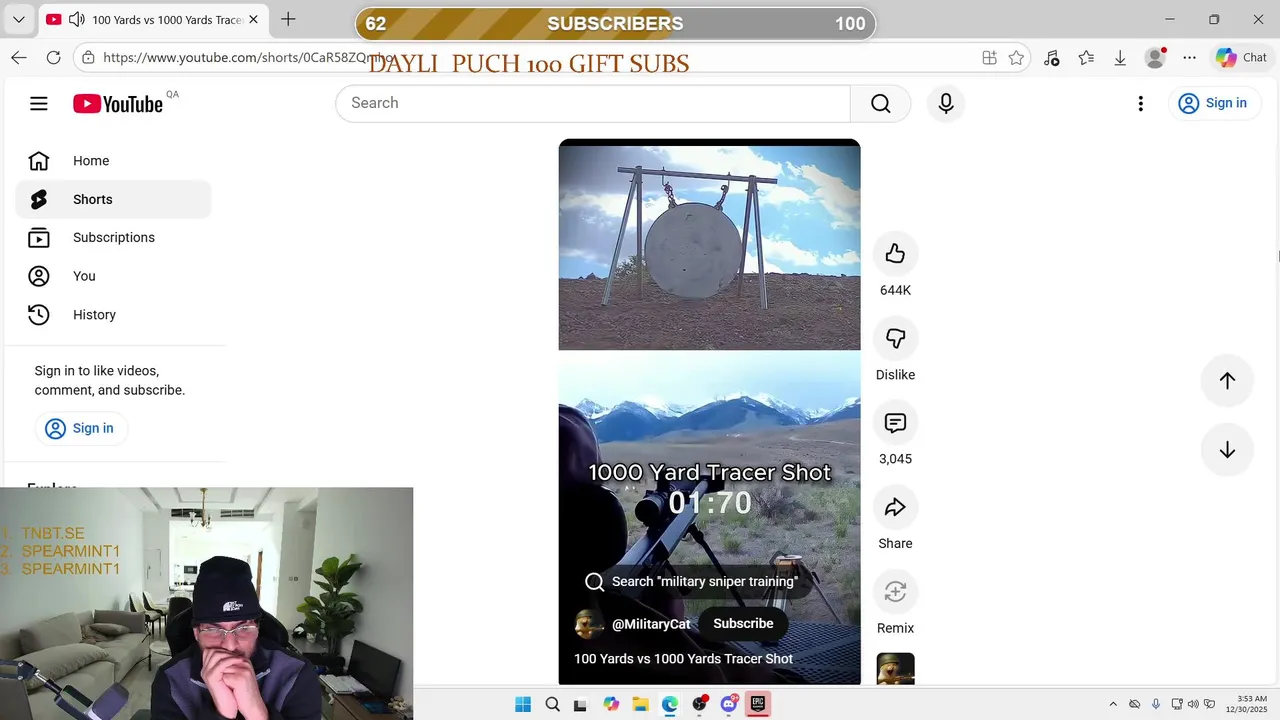
Task: Open Discord from the taskbar
Action: pos(729,704)
